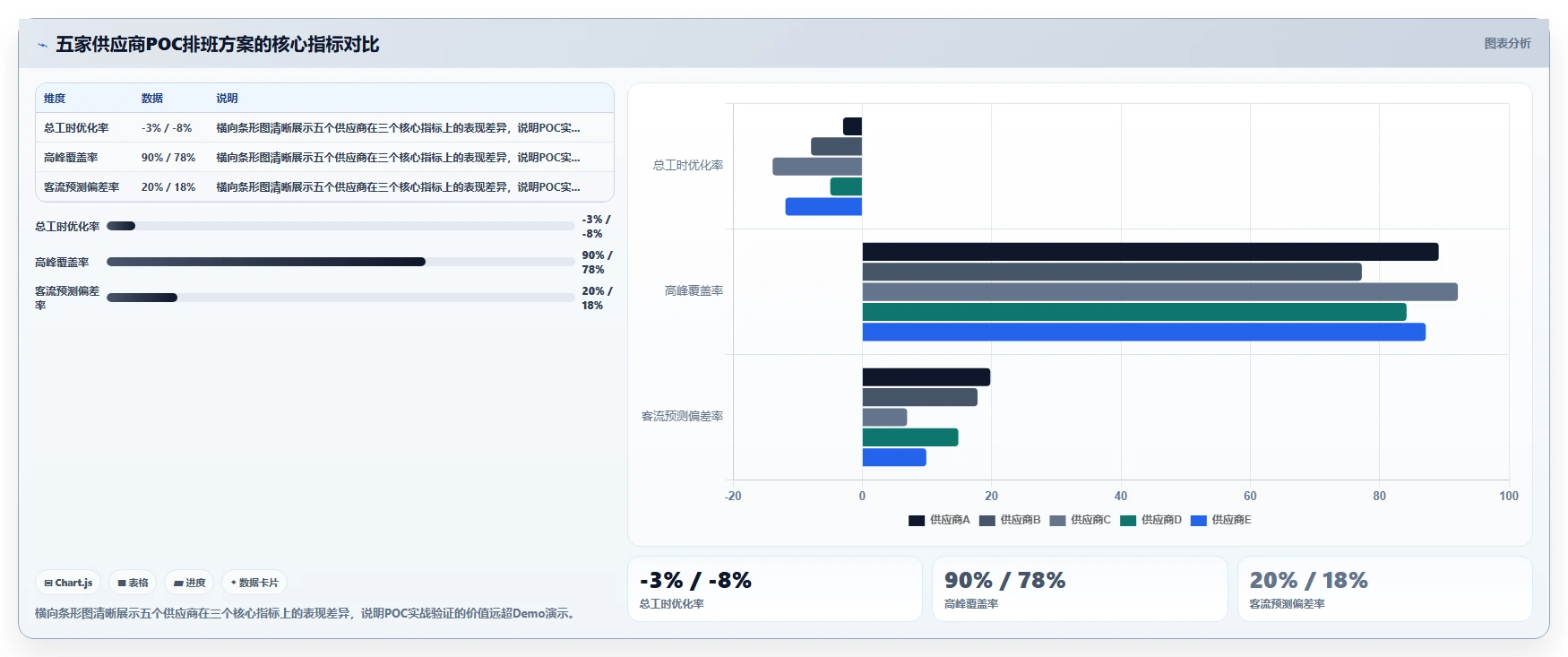Click the small icon before the dashboard title
The height and width of the screenshot is (657, 1568).
pos(42,45)
